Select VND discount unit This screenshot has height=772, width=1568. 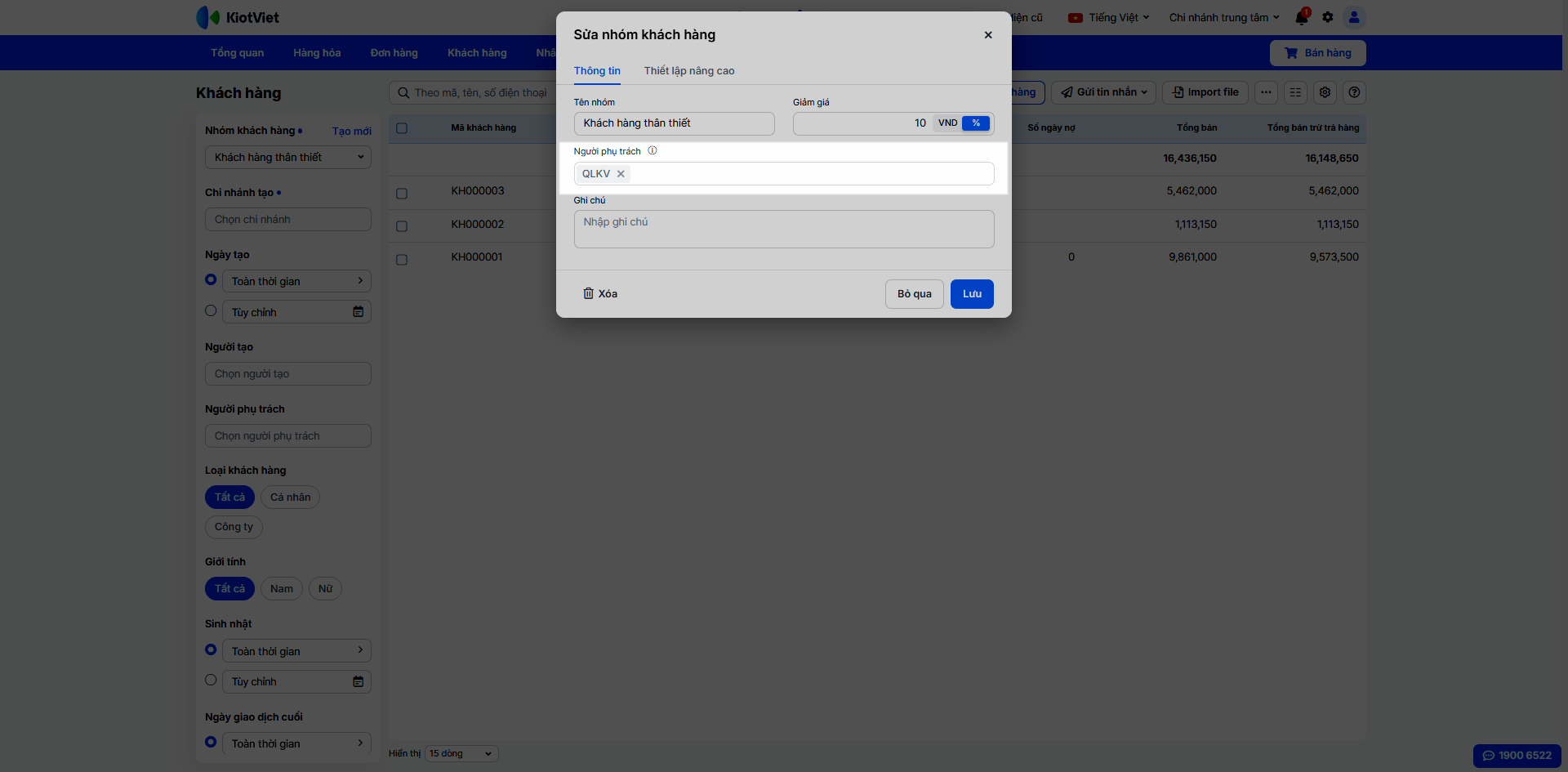pyautogui.click(x=947, y=123)
